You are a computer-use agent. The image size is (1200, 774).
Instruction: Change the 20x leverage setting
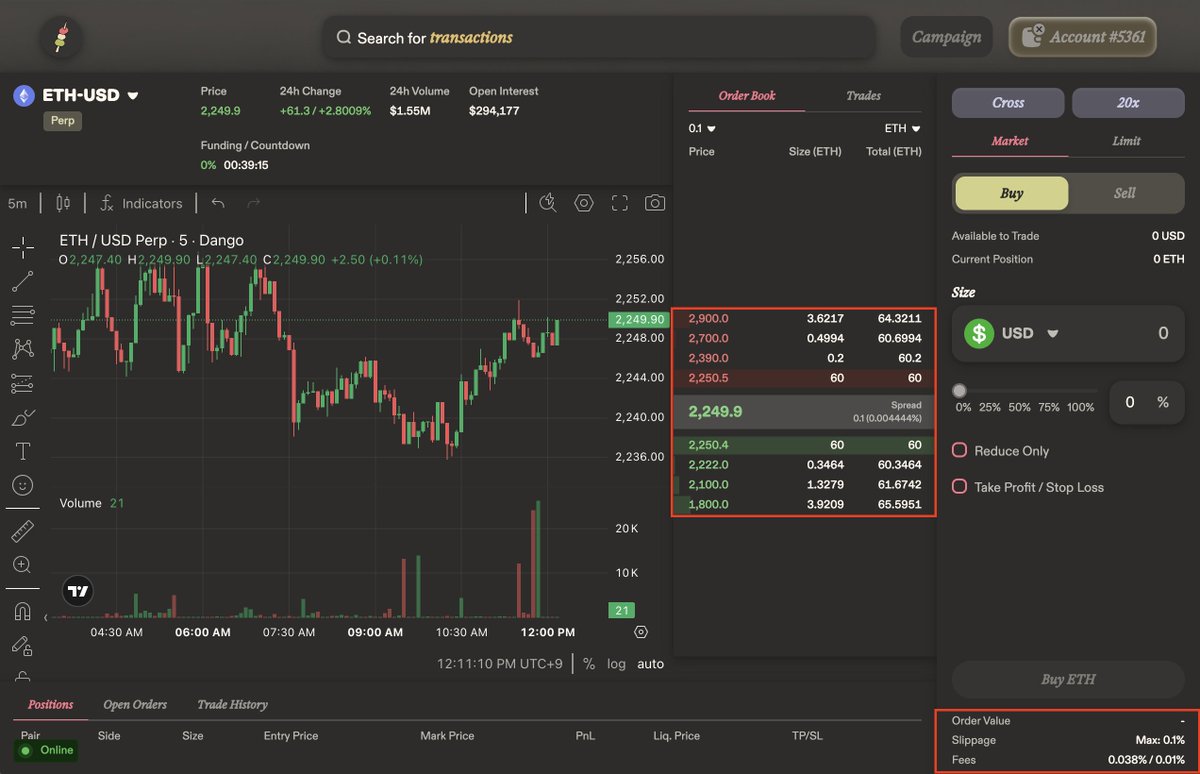pos(1128,102)
